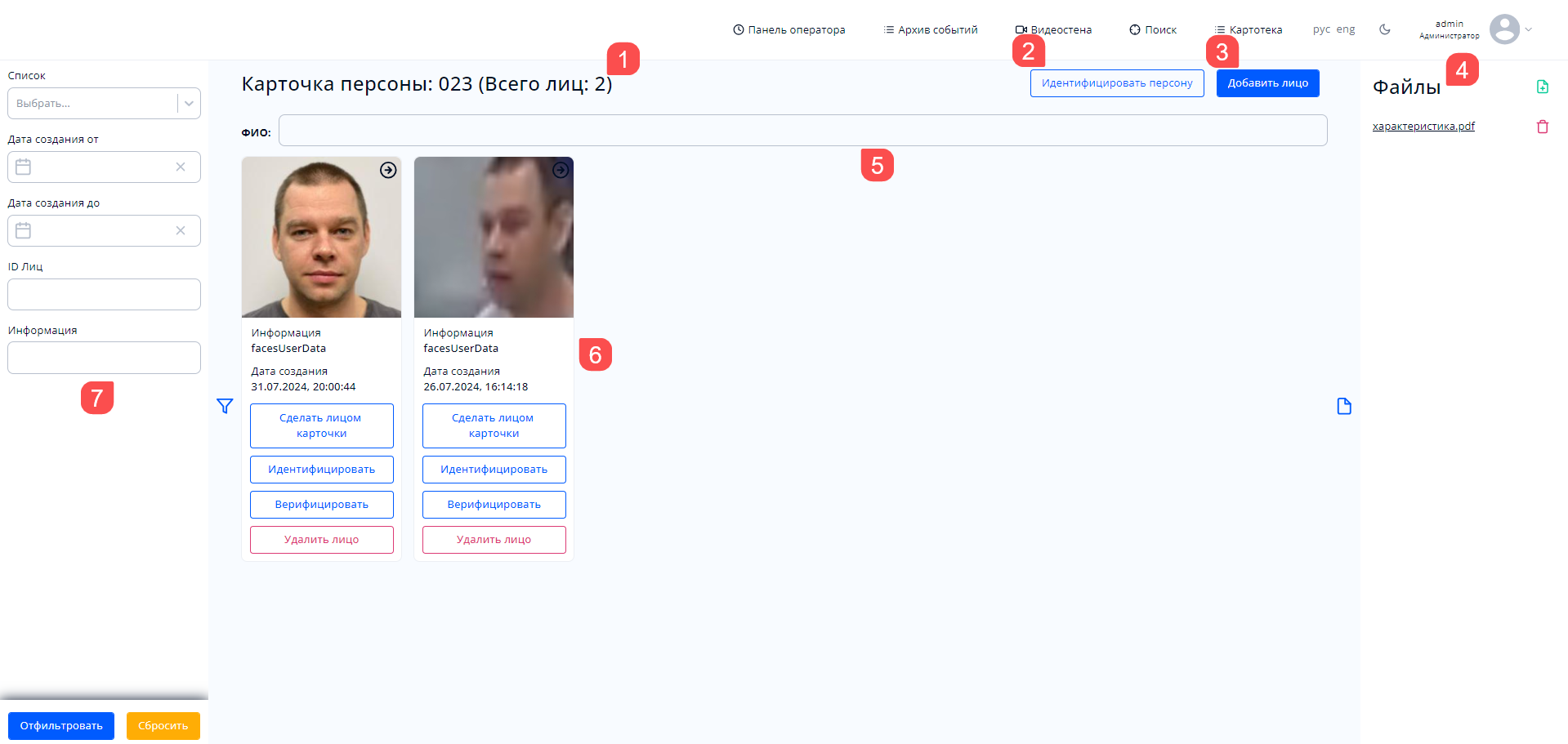1568x744 pixels.
Task: Click the Дата создания от date field
Action: pos(104,167)
